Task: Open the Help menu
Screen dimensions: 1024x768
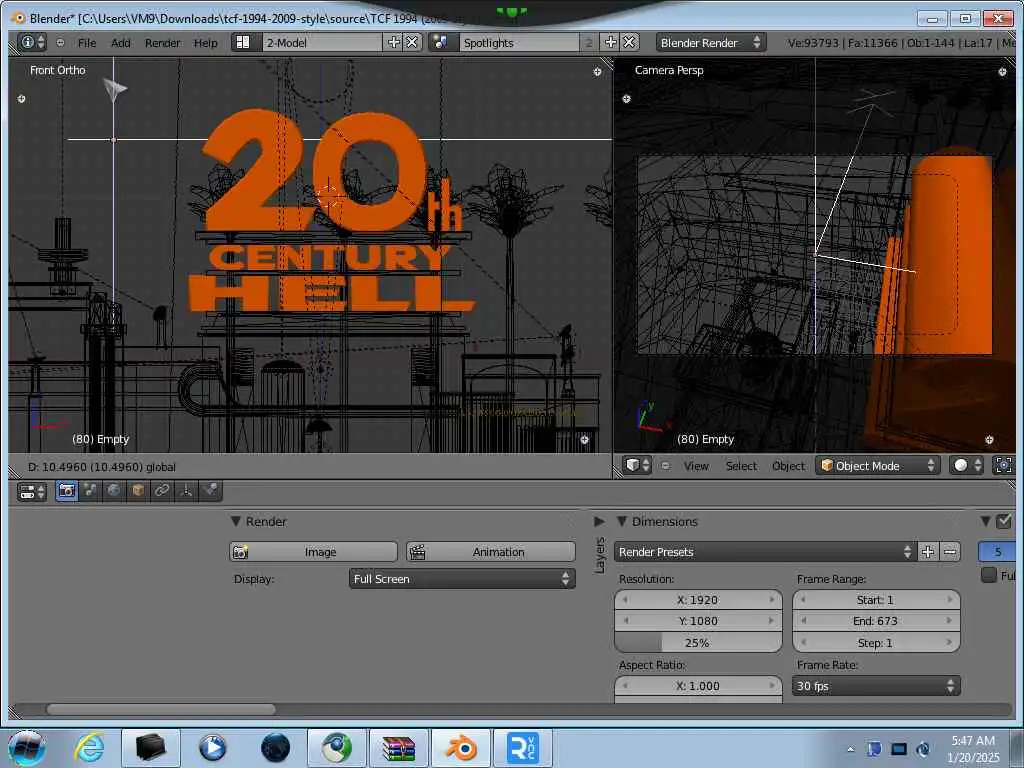Action: pyautogui.click(x=205, y=42)
